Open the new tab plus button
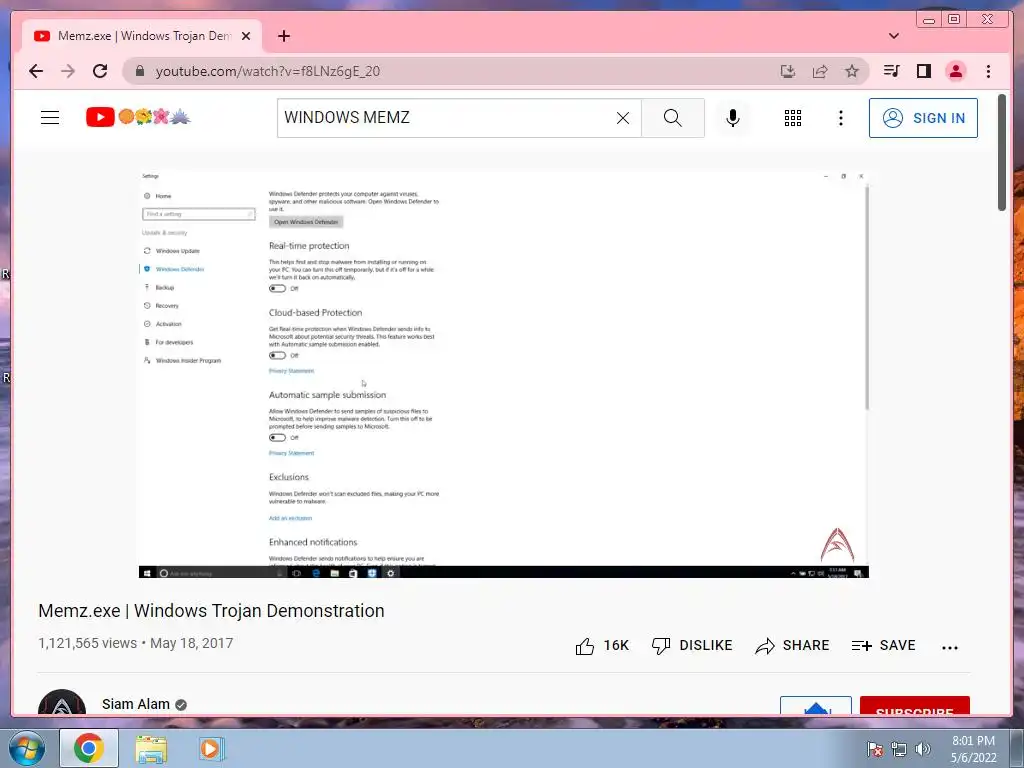 [x=283, y=36]
